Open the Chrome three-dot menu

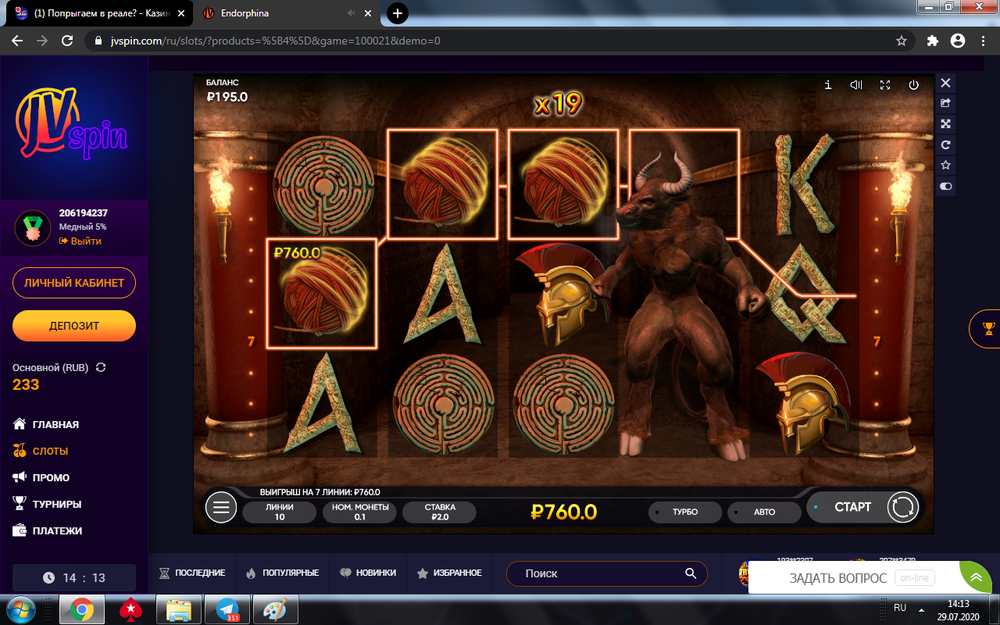pyautogui.click(x=983, y=41)
